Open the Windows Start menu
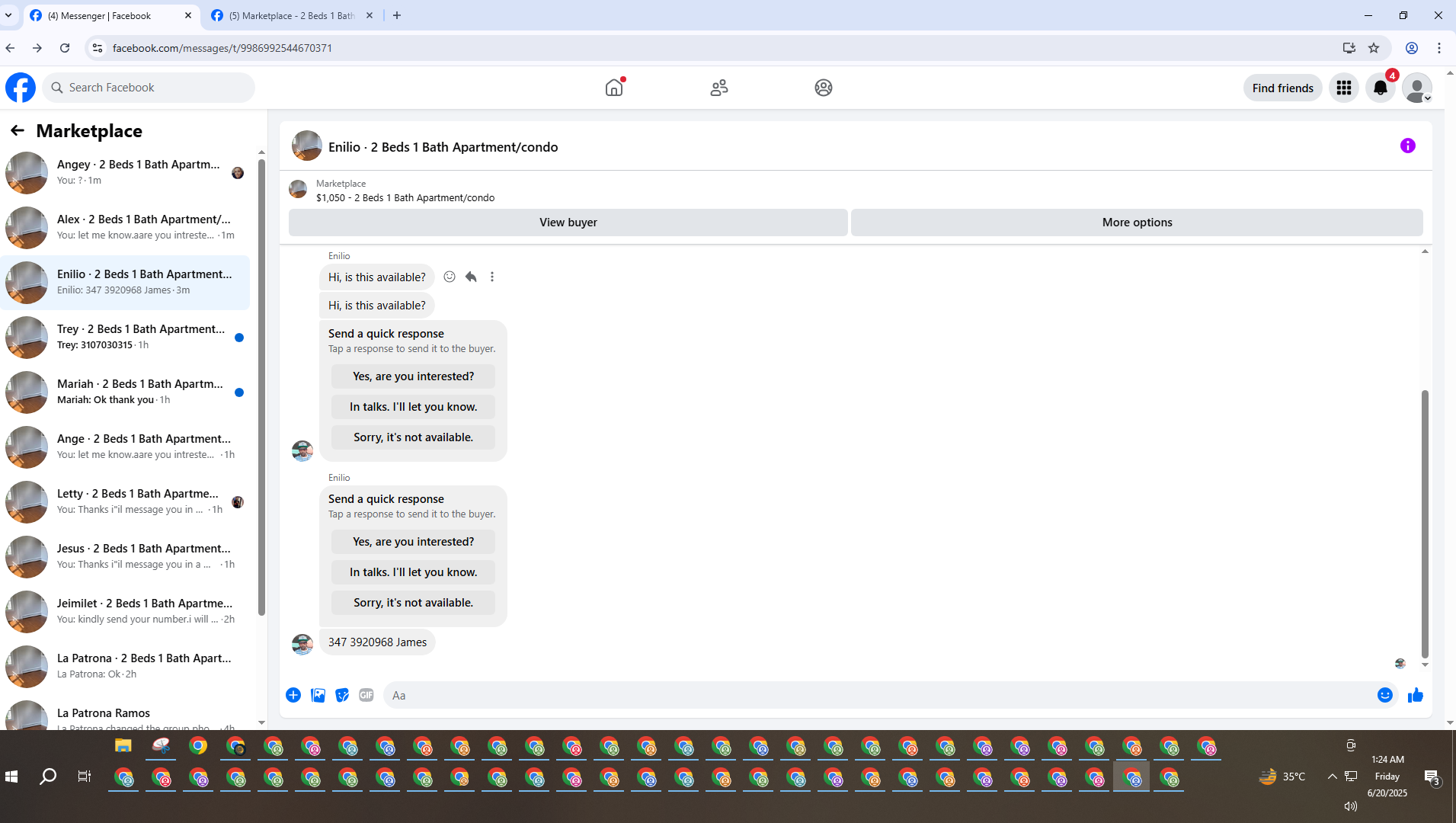The image size is (1456, 823). pyautogui.click(x=11, y=777)
